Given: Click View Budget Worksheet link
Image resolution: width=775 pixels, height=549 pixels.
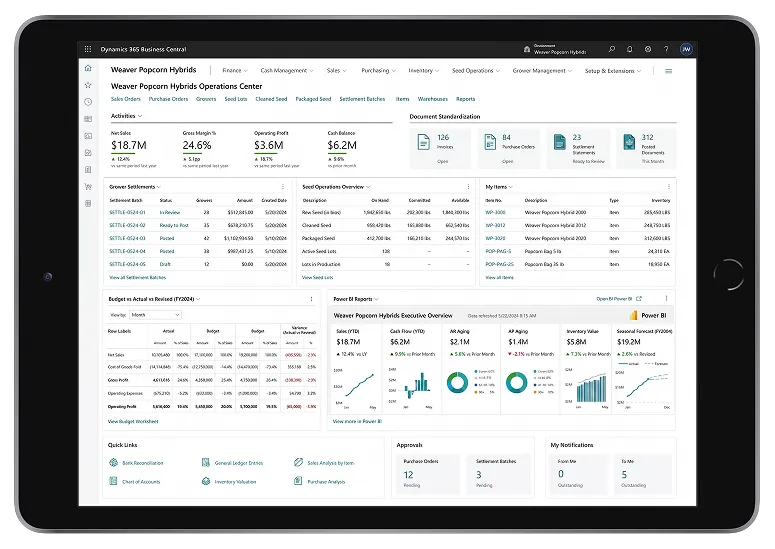Looking at the screenshot, I should [133, 422].
